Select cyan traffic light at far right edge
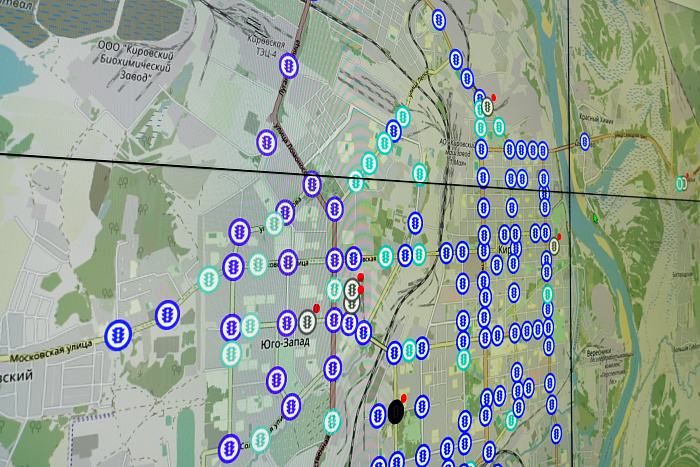The width and height of the screenshot is (700, 467). [x=679, y=183]
